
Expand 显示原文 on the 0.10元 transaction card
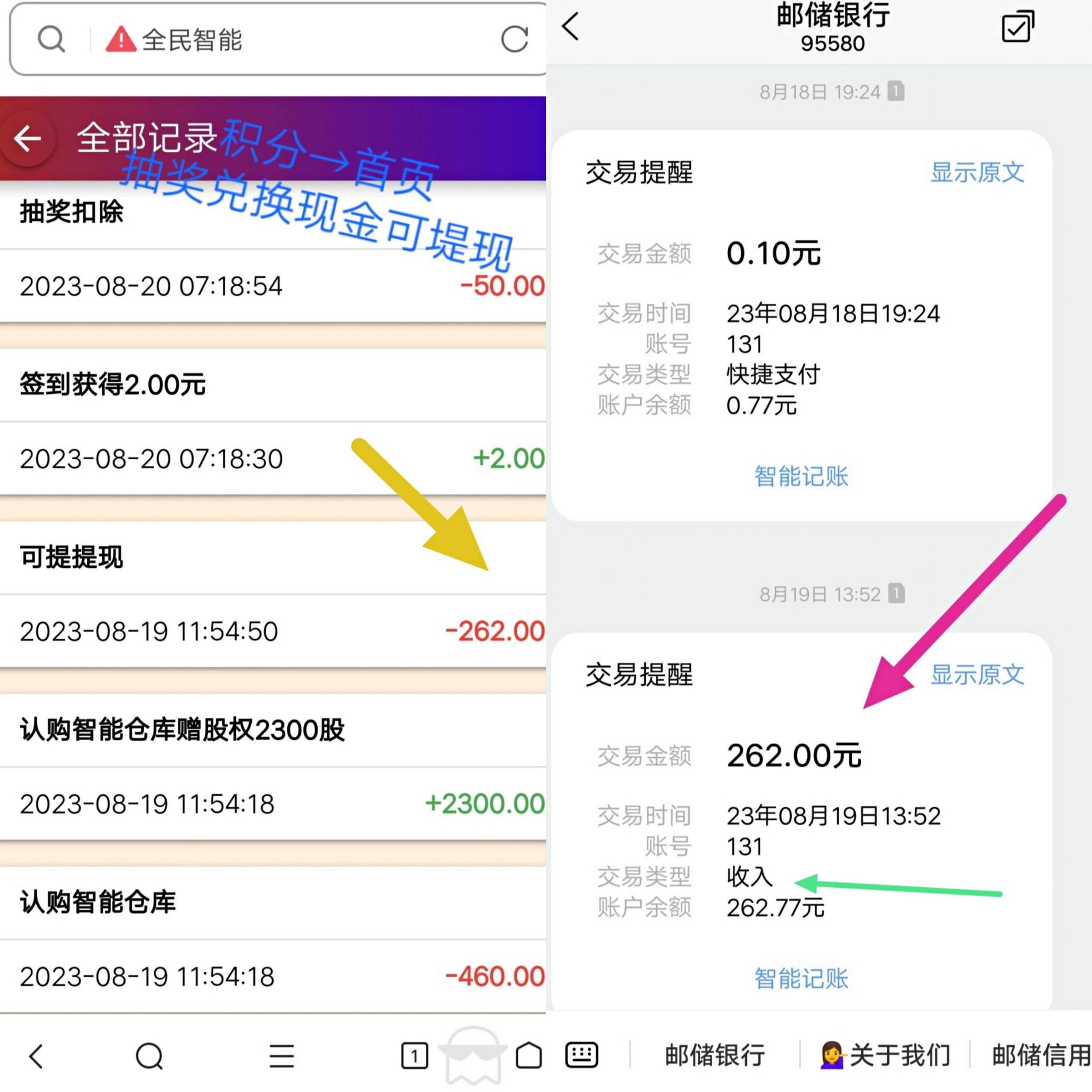(x=977, y=174)
